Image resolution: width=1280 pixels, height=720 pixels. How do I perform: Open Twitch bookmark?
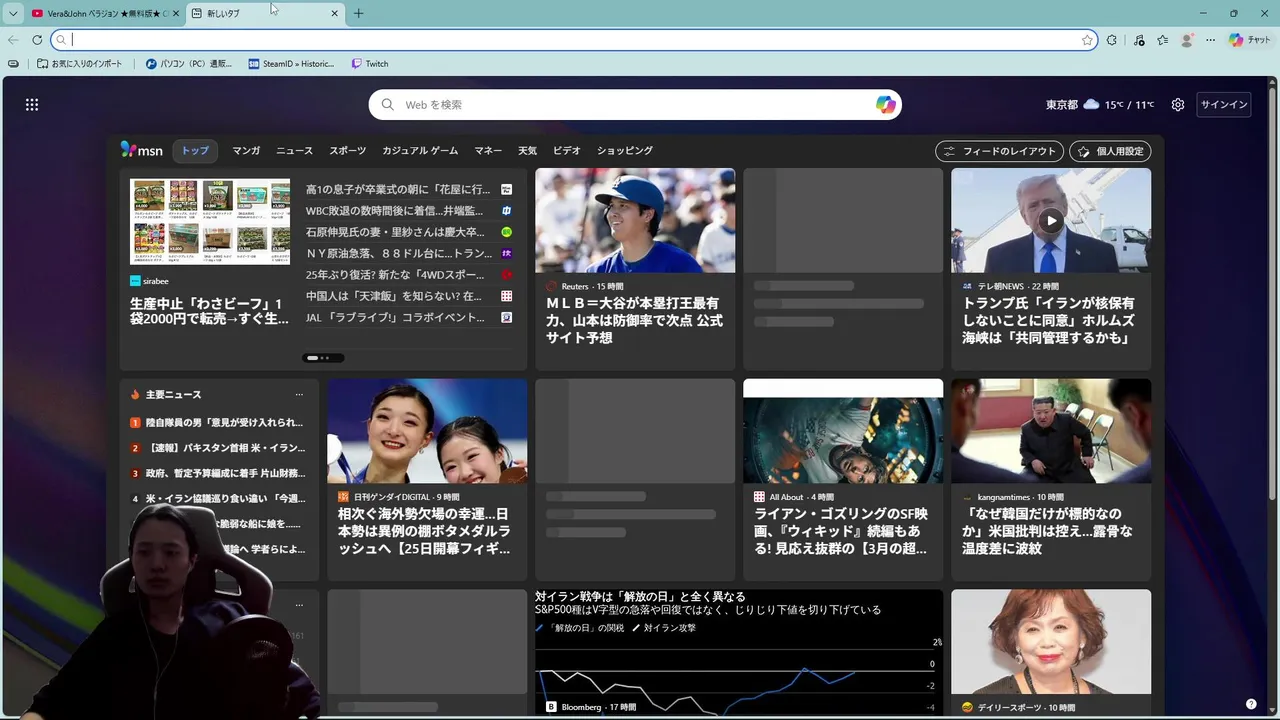click(x=370, y=64)
